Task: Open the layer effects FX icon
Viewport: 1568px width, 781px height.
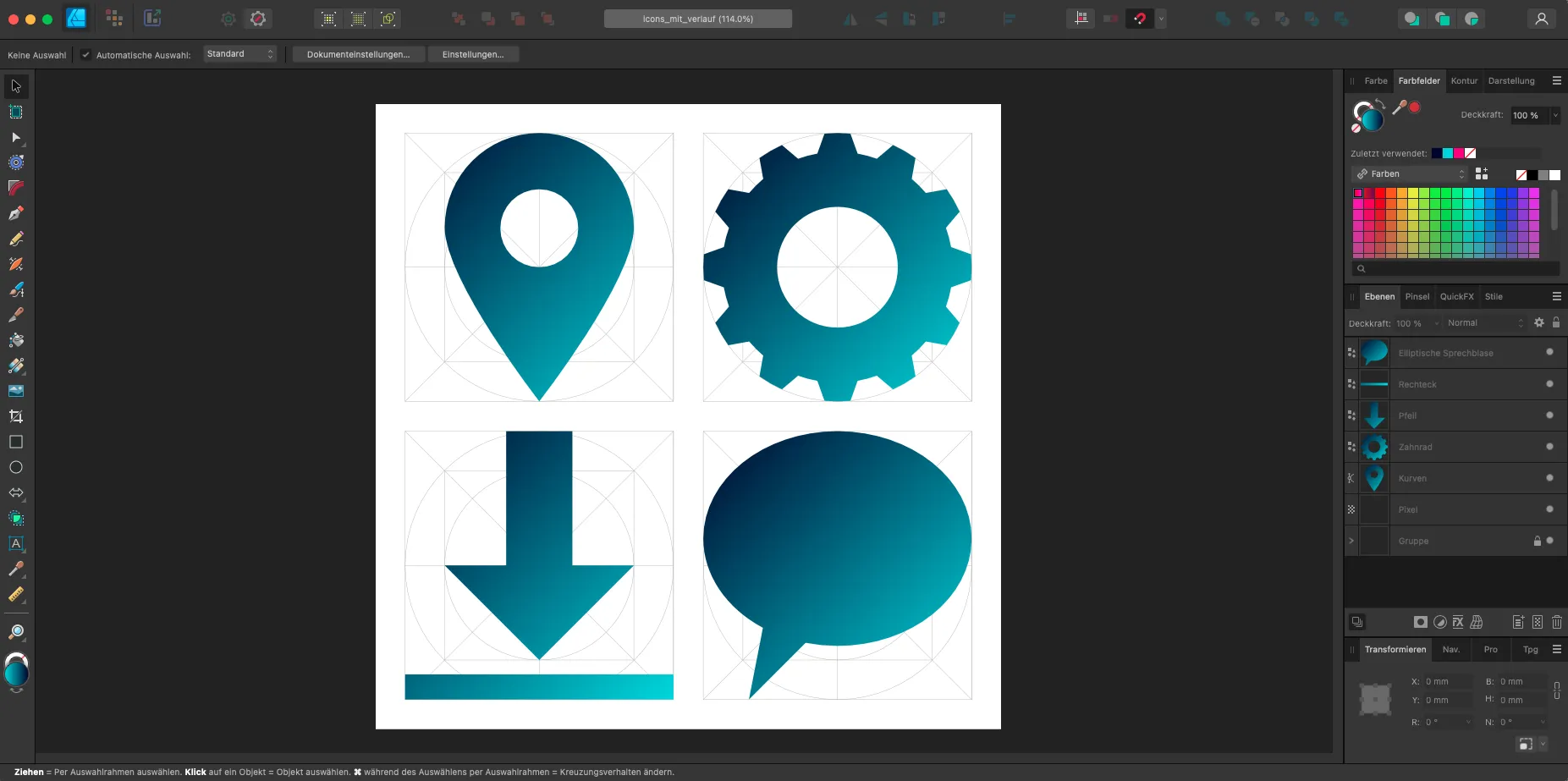Action: coord(1458,622)
